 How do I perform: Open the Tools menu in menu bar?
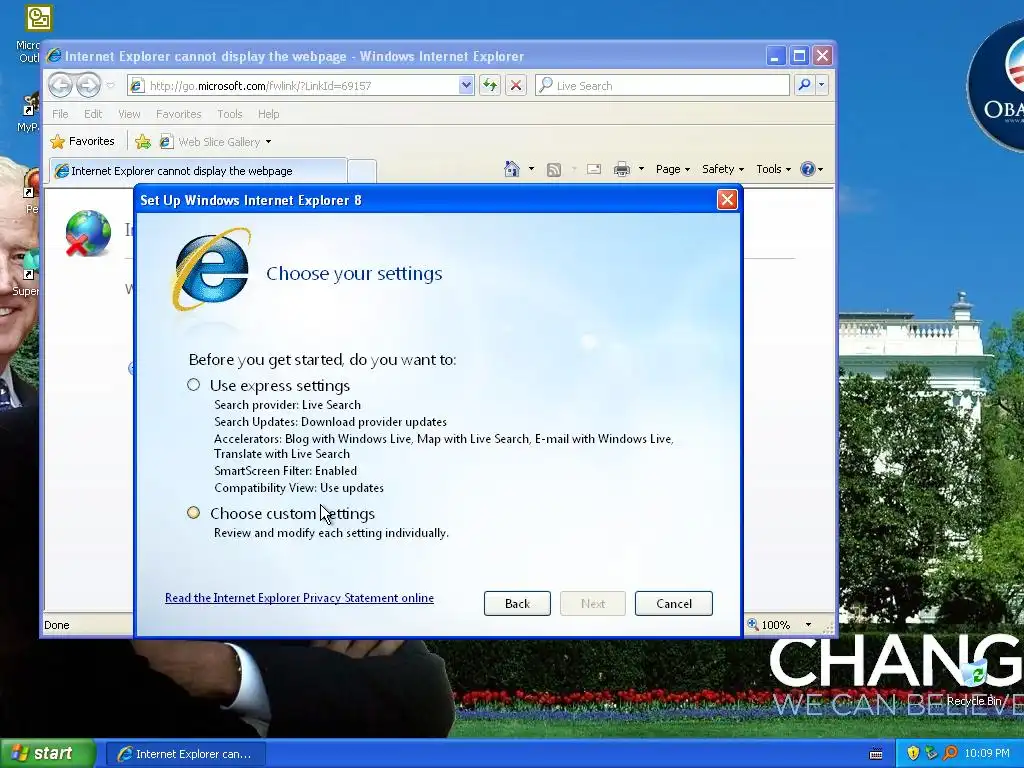229,114
